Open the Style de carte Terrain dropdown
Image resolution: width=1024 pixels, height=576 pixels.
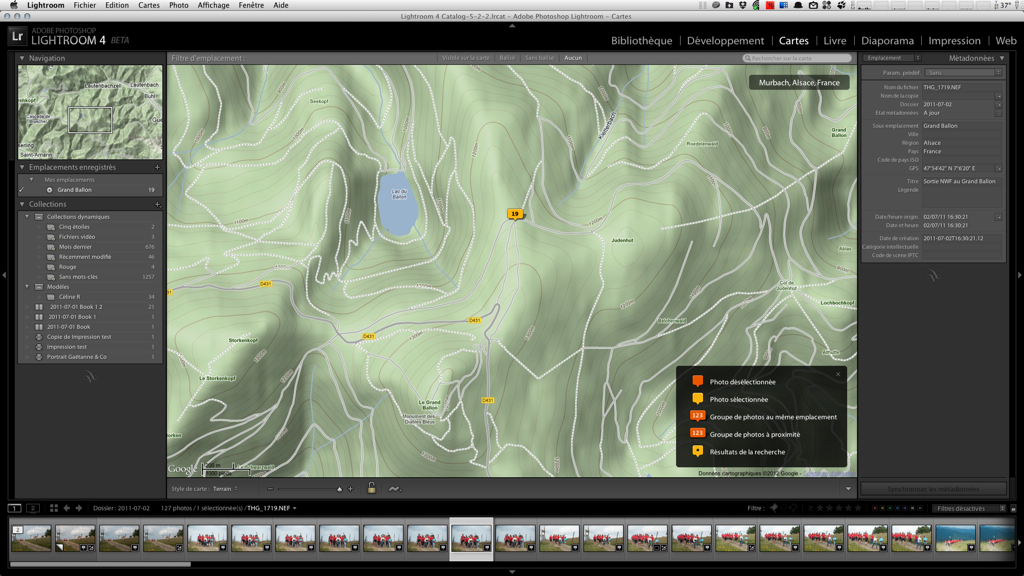coord(225,488)
